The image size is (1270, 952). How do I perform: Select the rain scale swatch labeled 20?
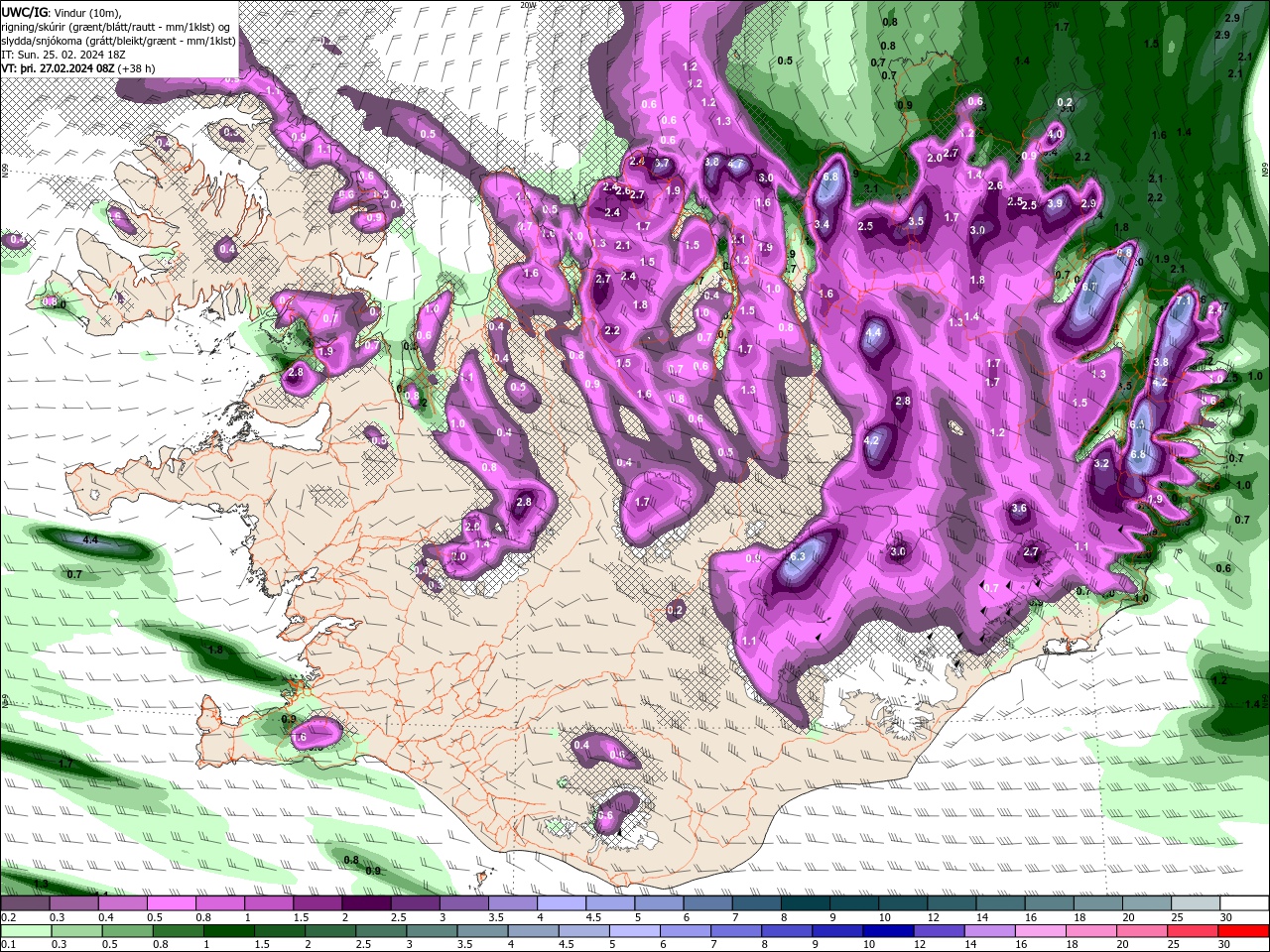[1145, 930]
